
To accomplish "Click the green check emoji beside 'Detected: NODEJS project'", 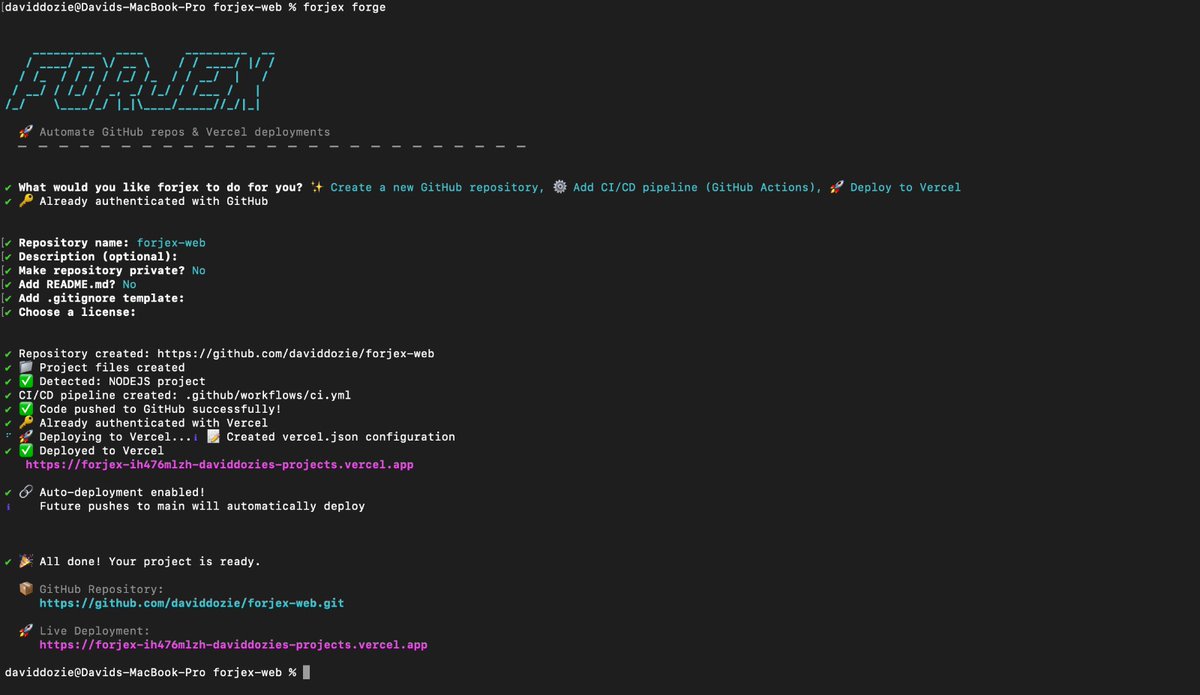I will pyautogui.click(x=25, y=381).
